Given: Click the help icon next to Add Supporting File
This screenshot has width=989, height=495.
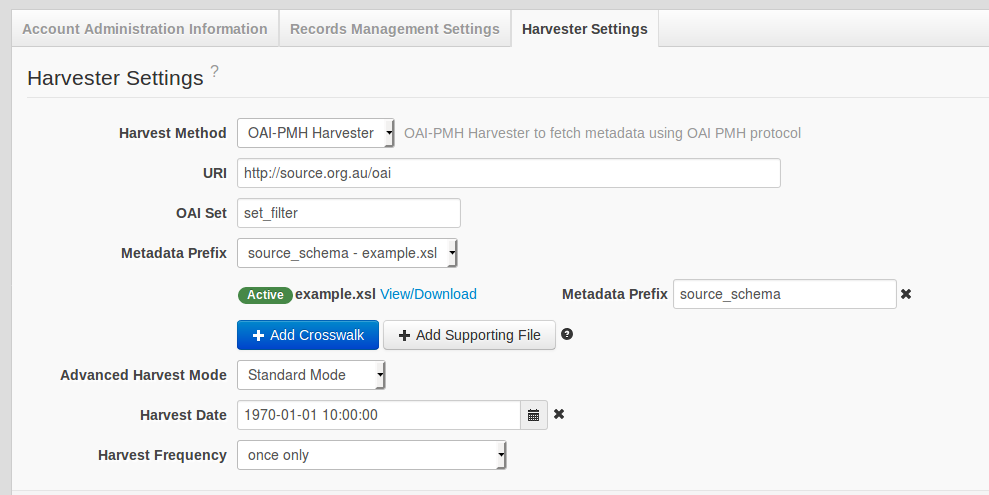Looking at the screenshot, I should pos(567,334).
